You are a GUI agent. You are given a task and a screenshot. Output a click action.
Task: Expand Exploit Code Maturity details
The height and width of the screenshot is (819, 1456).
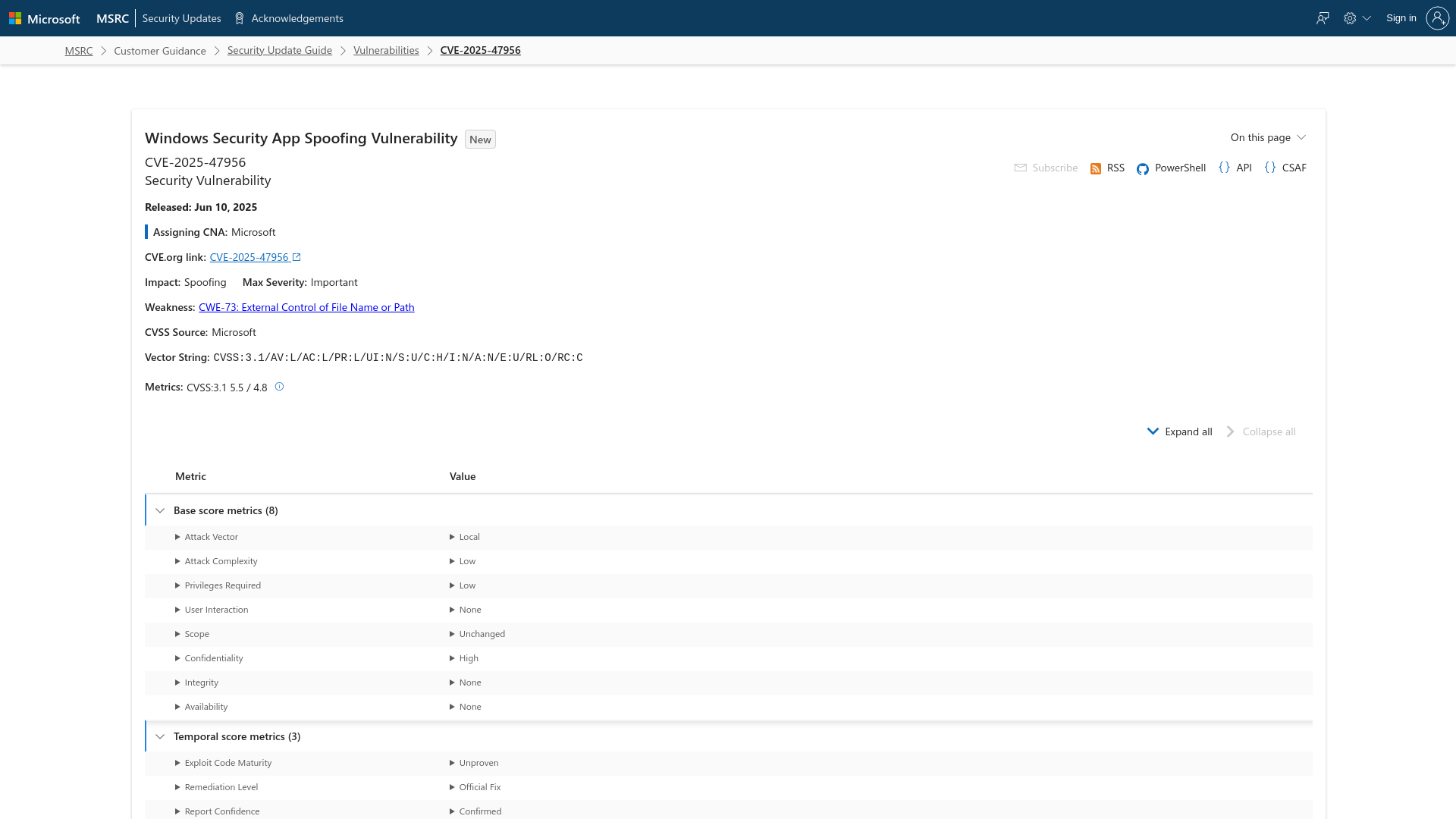223,763
